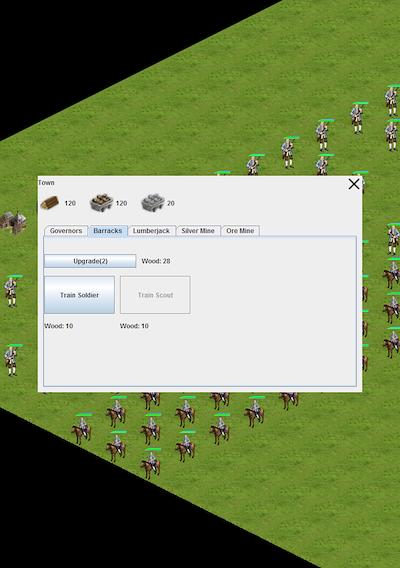
Task: Switch to the Governors tab
Action: 66,231
